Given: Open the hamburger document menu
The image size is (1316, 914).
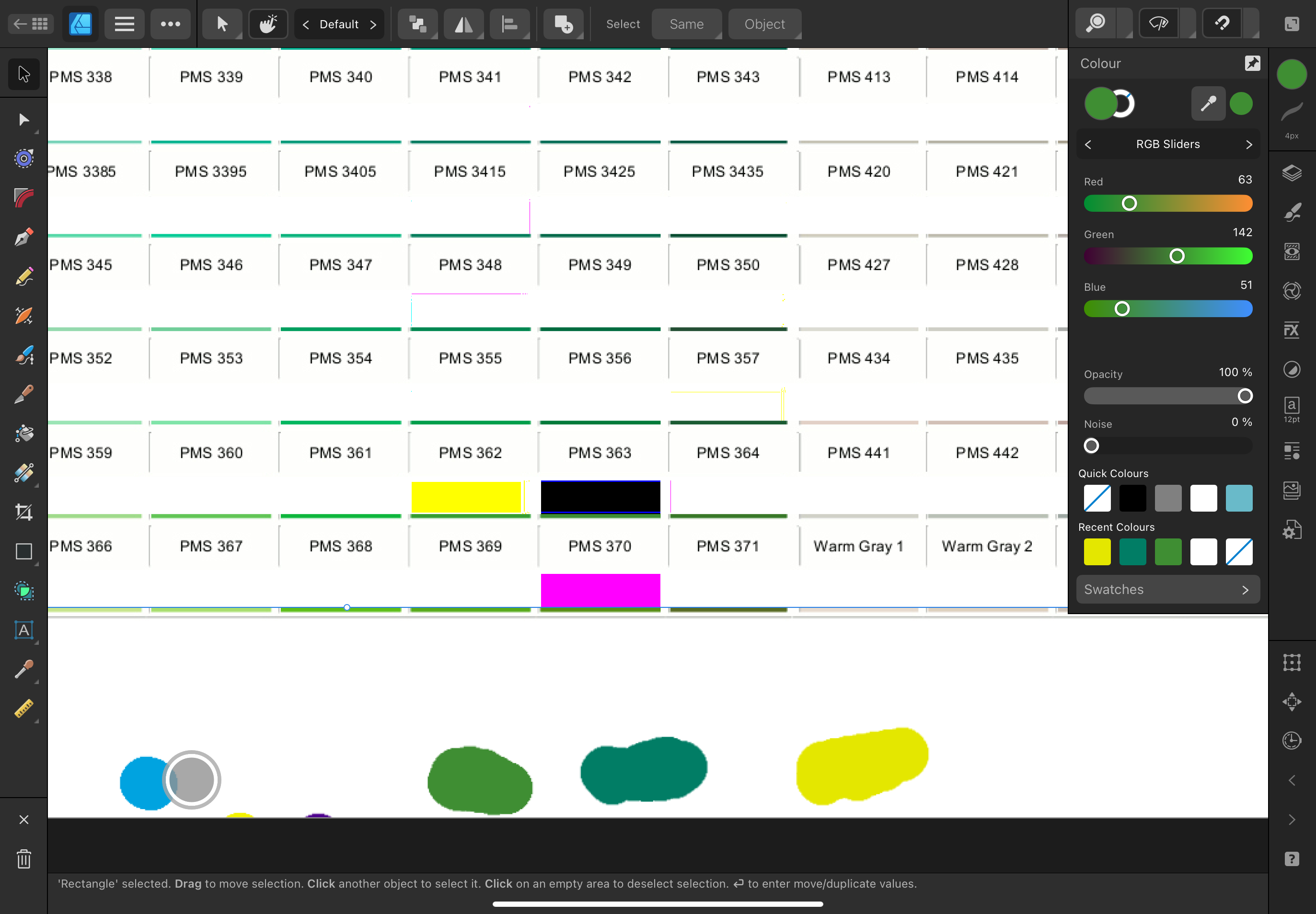Looking at the screenshot, I should pos(124,23).
